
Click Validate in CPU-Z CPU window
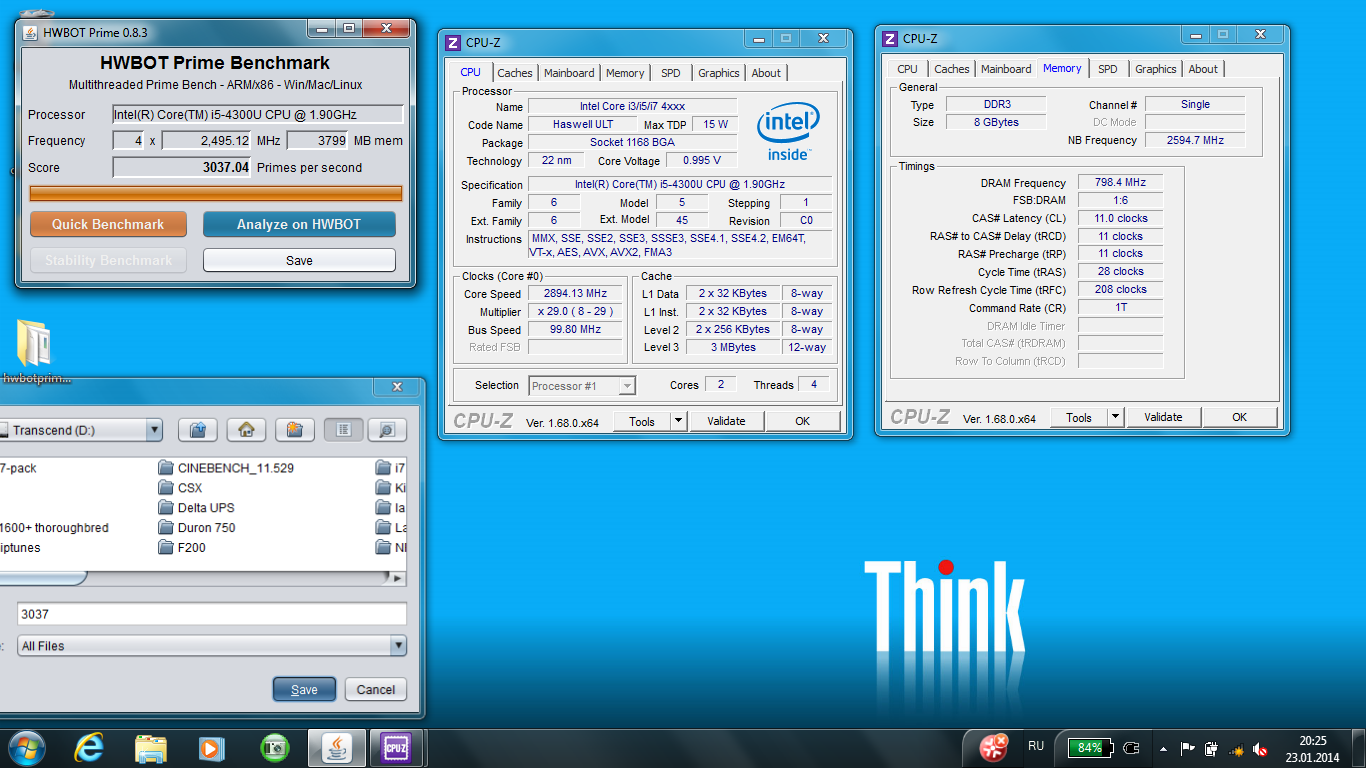[x=726, y=421]
